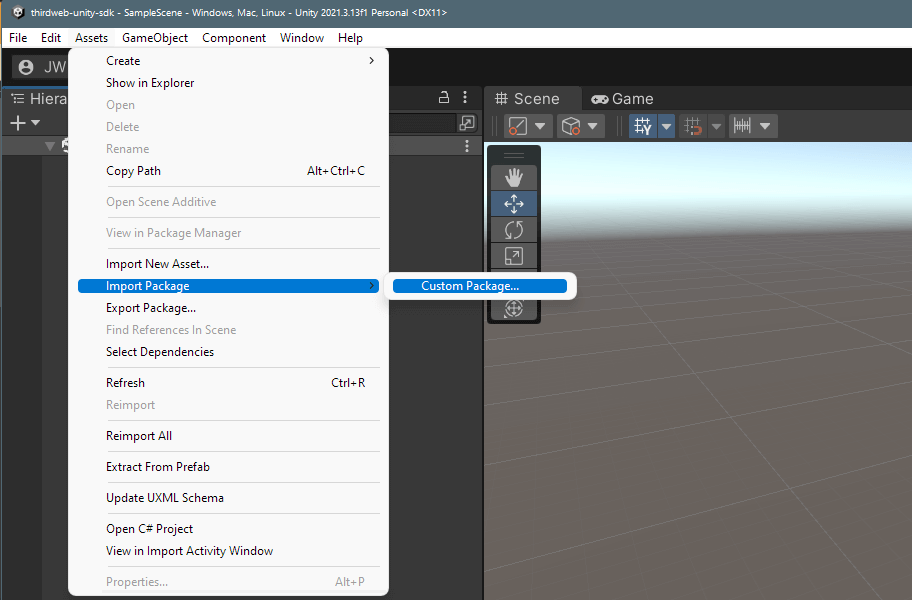
Task: Select the Move tool
Action: coord(514,203)
